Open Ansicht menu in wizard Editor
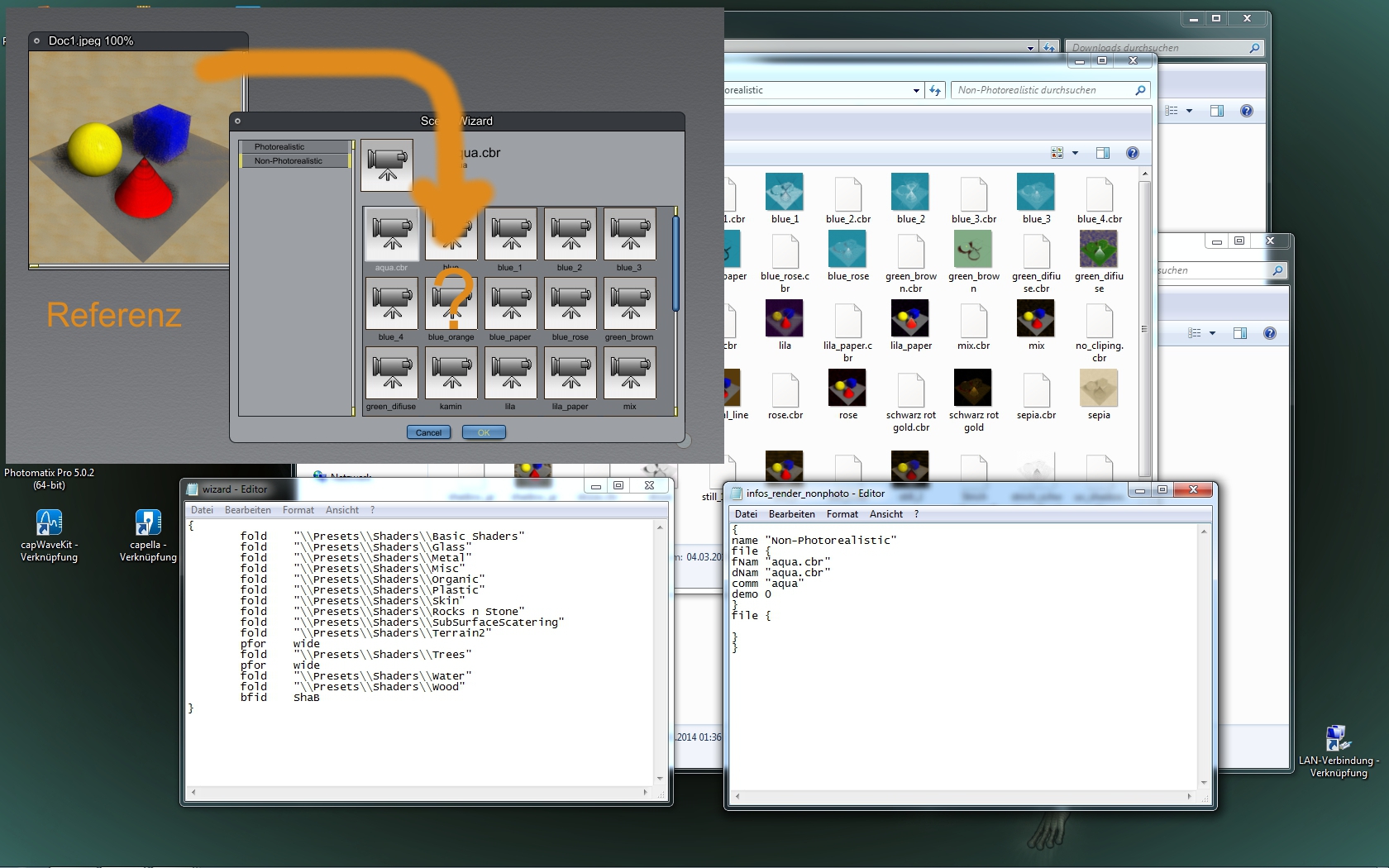1389x868 pixels. [342, 510]
